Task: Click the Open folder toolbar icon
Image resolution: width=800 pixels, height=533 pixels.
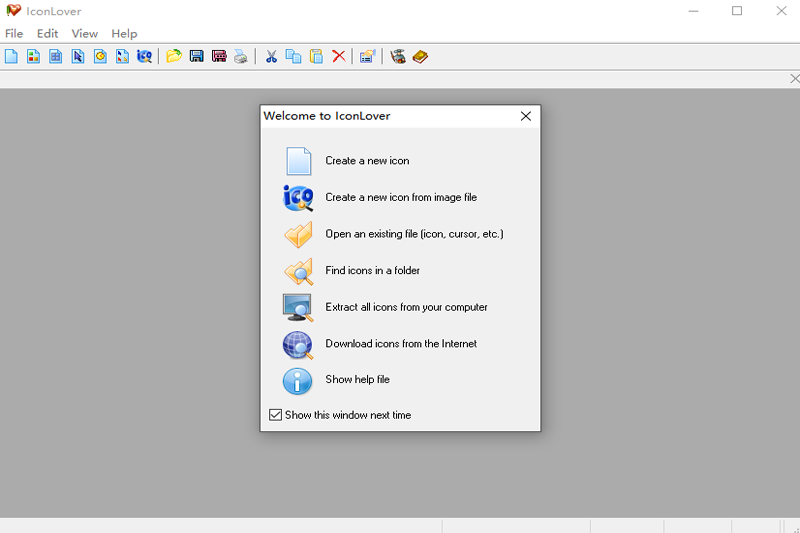Action: [x=174, y=57]
